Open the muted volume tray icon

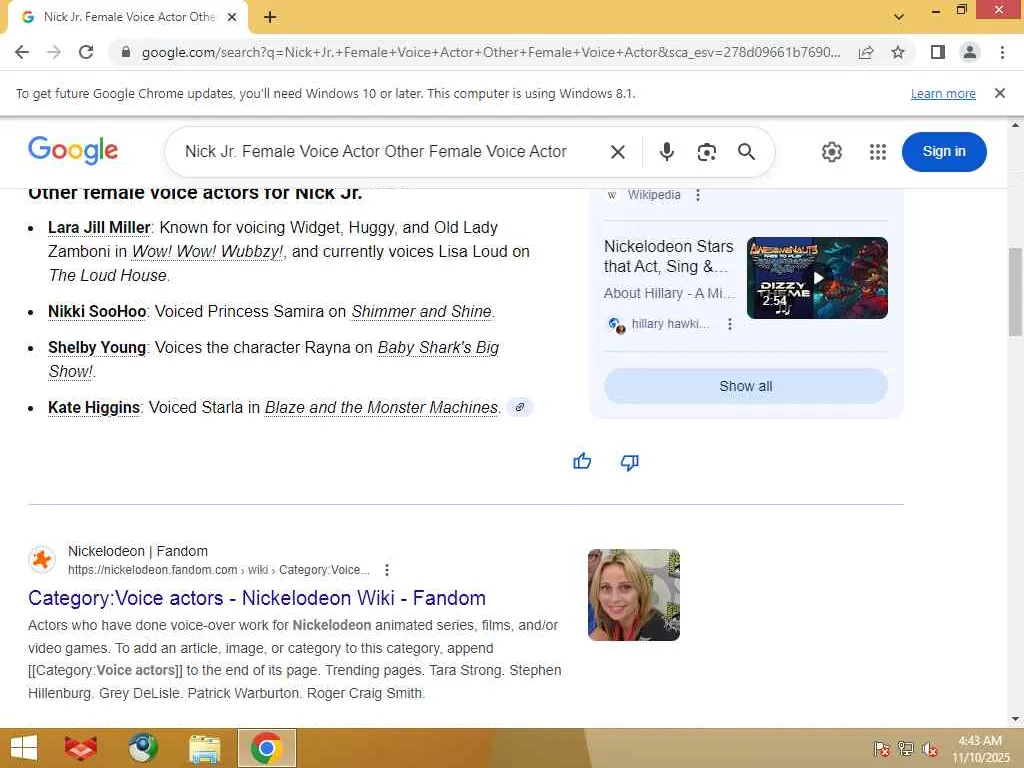tap(930, 748)
